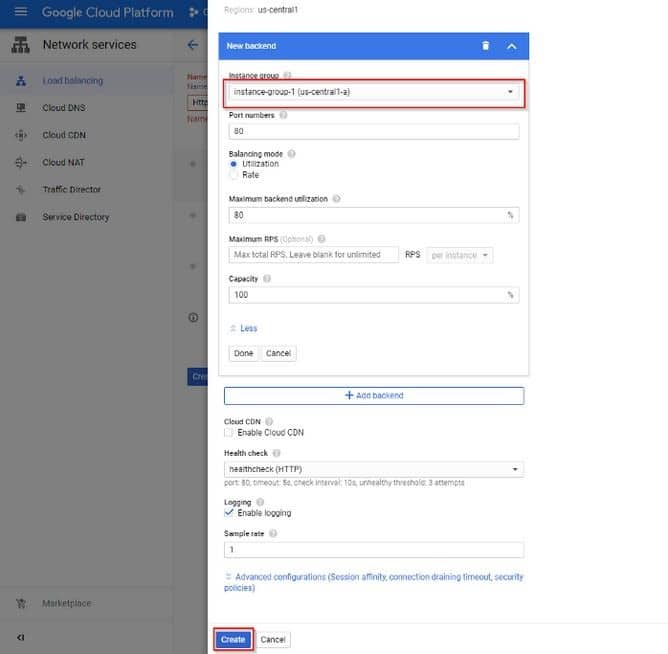
Task: Select the Utilization balancing mode
Action: (233, 164)
